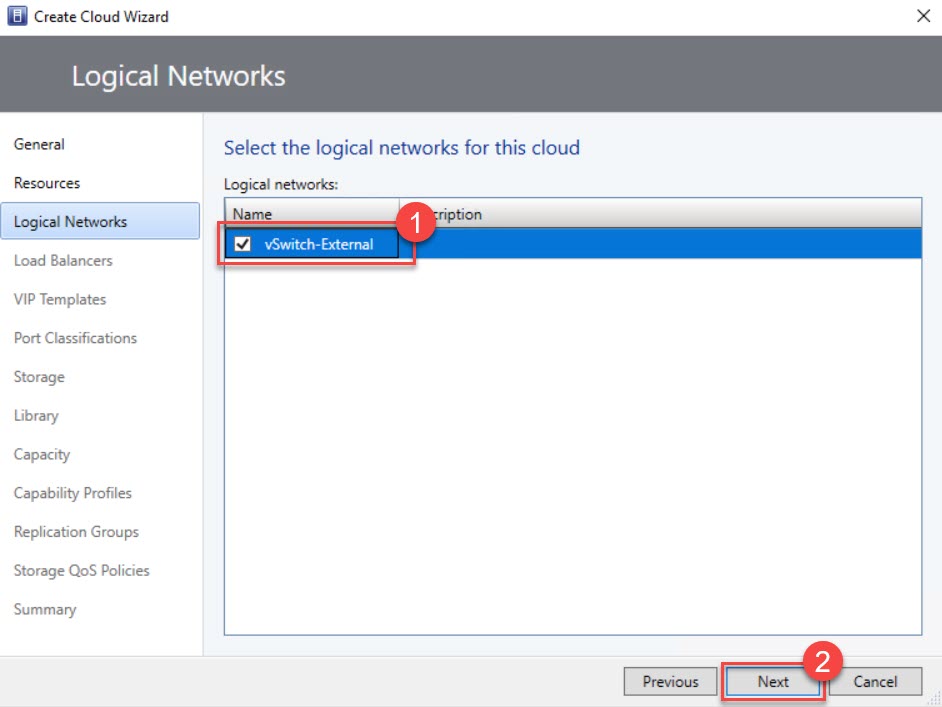The height and width of the screenshot is (707, 942).
Task: Navigate to VIP Templates
Action: click(x=58, y=299)
